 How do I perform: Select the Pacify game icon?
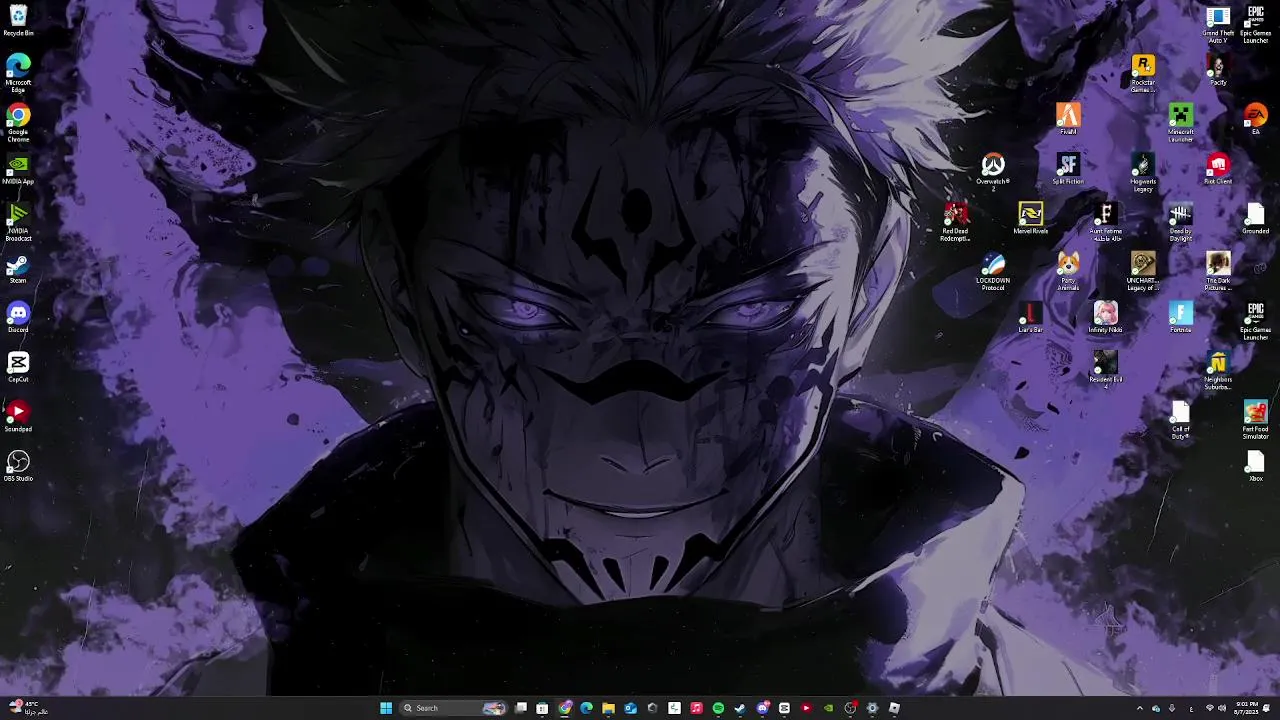[x=1218, y=70]
